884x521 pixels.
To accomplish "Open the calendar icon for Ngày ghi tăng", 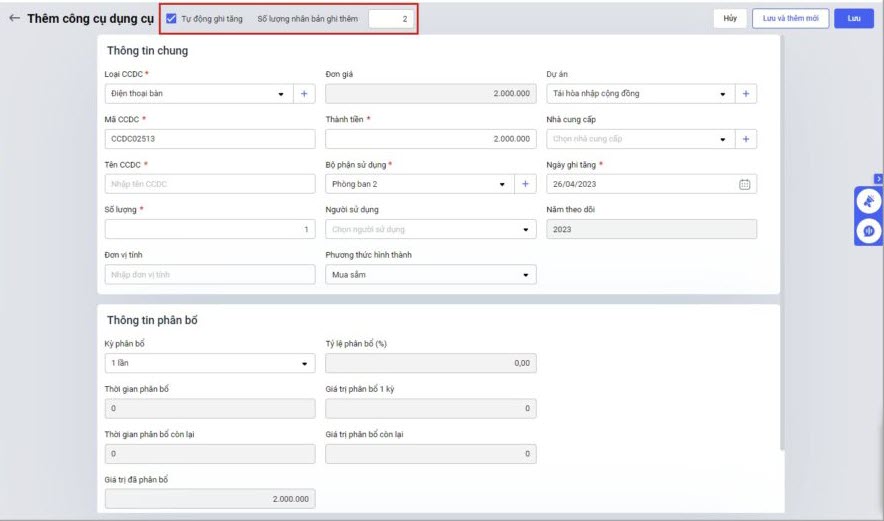I will pyautogui.click(x=744, y=184).
